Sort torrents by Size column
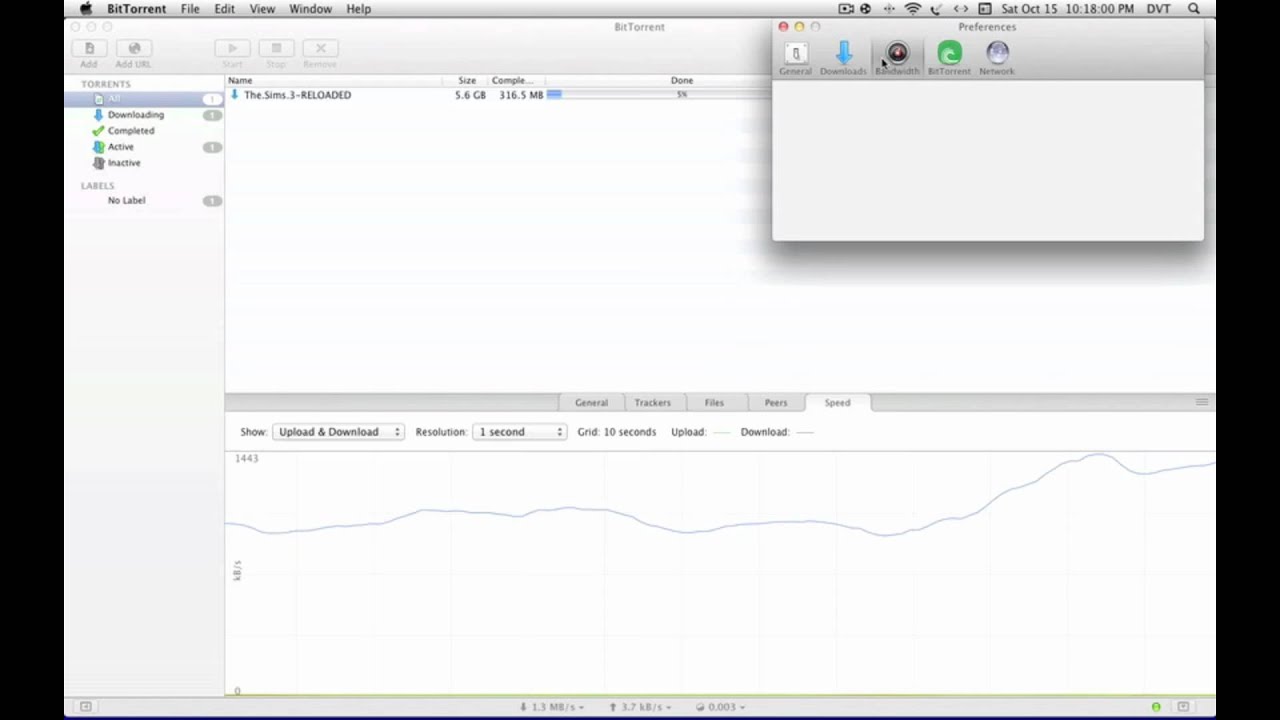Viewport: 1280px width, 720px height. pos(466,80)
